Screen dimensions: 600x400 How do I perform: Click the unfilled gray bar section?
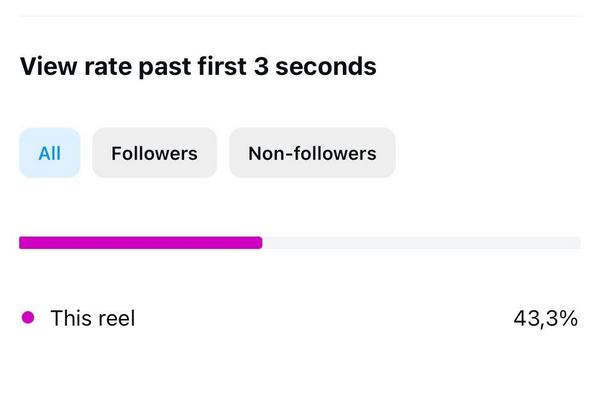[x=420, y=242]
